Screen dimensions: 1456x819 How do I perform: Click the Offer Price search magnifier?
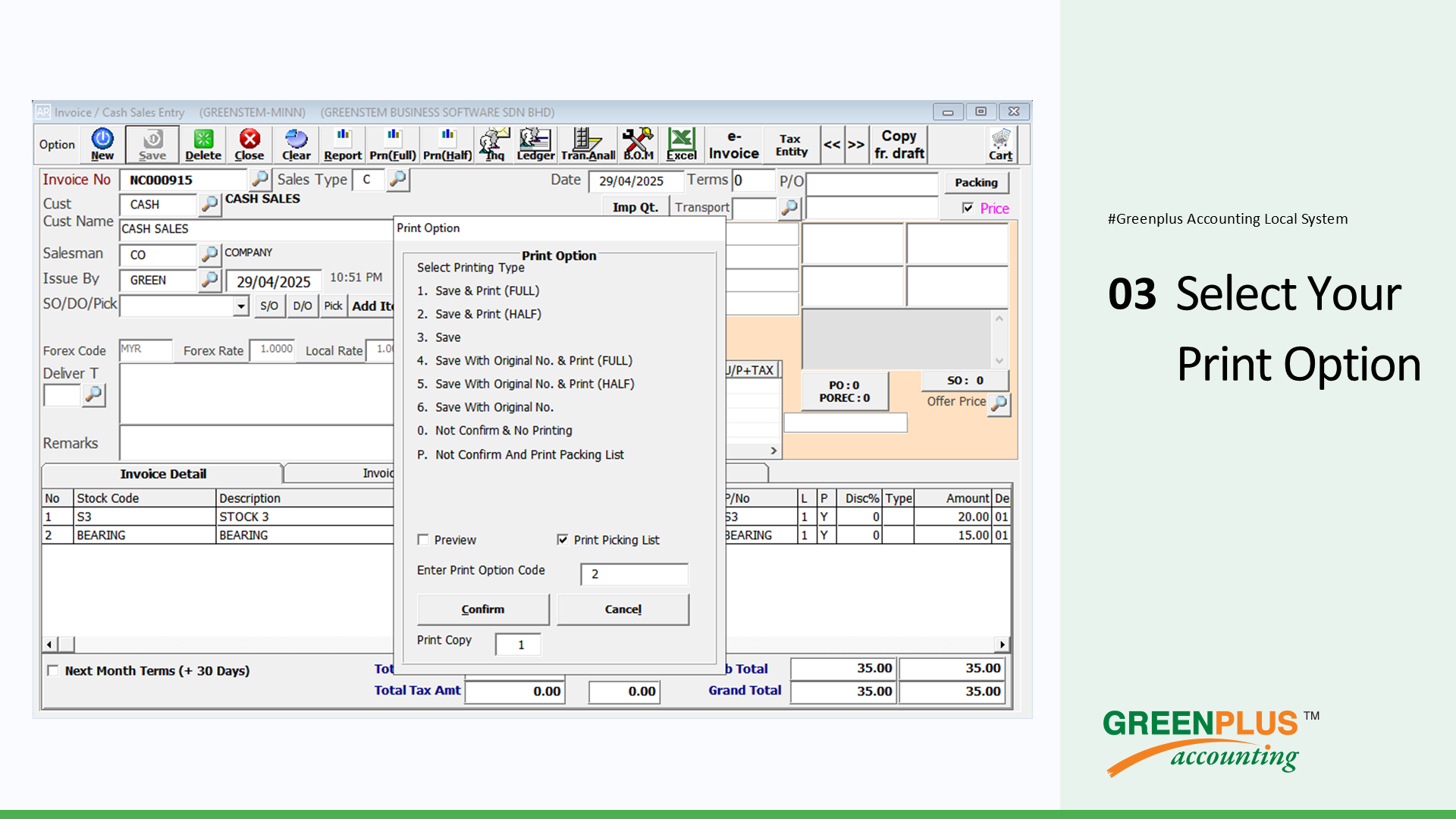pos(999,403)
